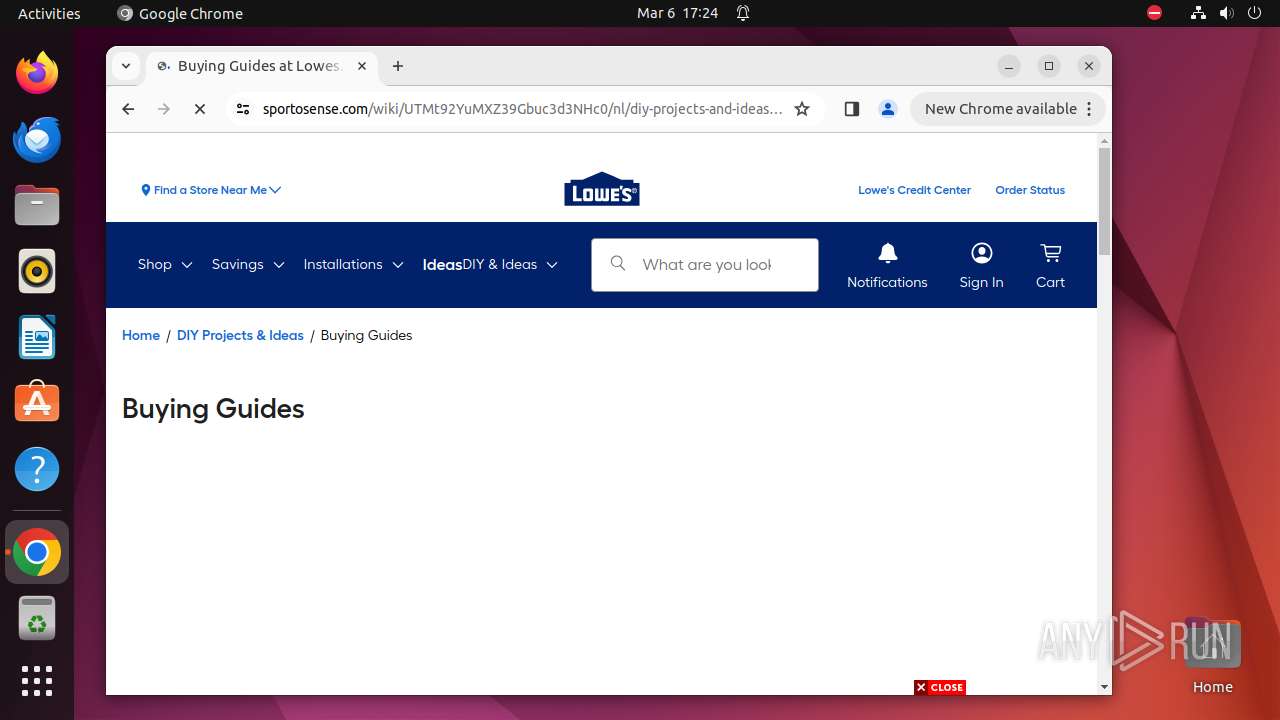Open Chrome profile avatar

(888, 109)
